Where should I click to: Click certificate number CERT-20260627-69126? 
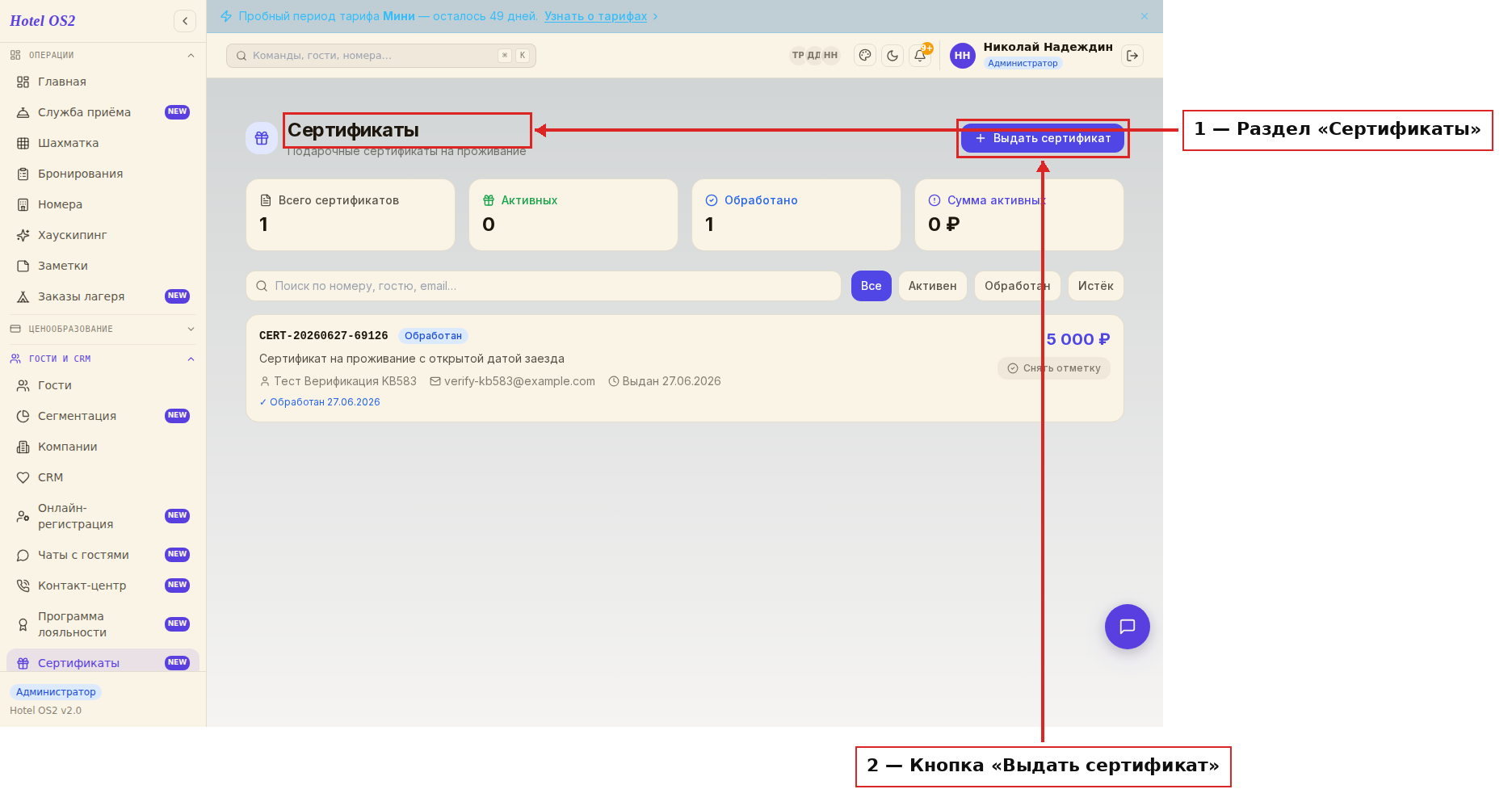[323, 336]
